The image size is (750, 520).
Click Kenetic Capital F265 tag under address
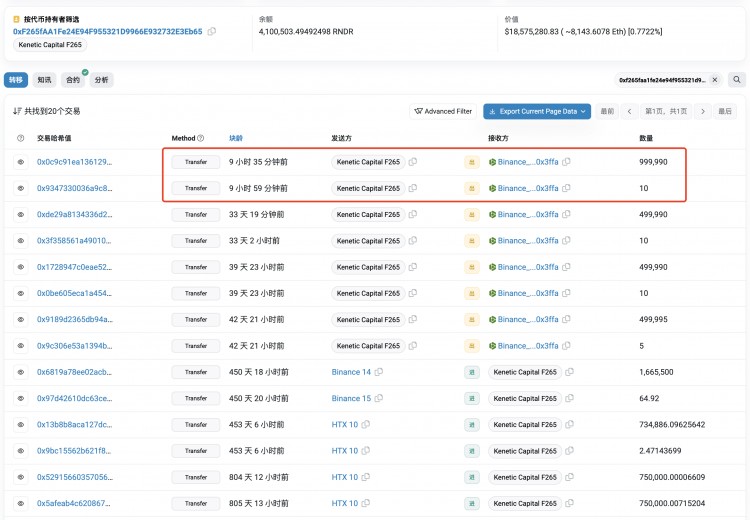pos(50,45)
